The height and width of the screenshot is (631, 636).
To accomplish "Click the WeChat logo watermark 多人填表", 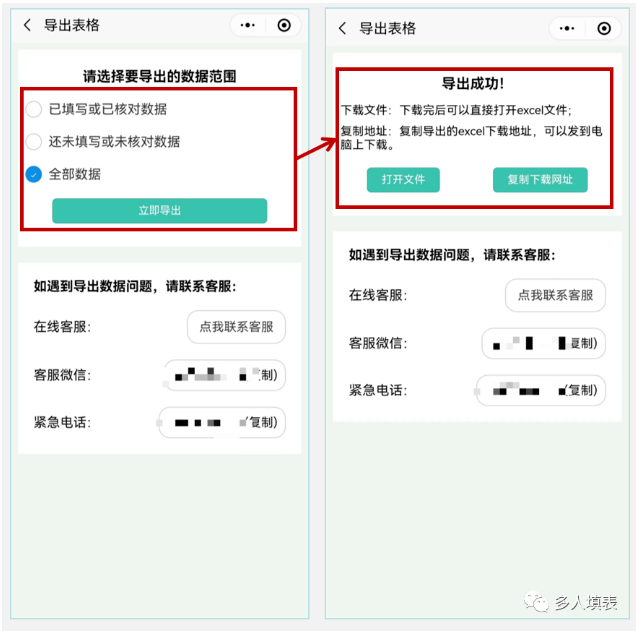I will point(571,603).
